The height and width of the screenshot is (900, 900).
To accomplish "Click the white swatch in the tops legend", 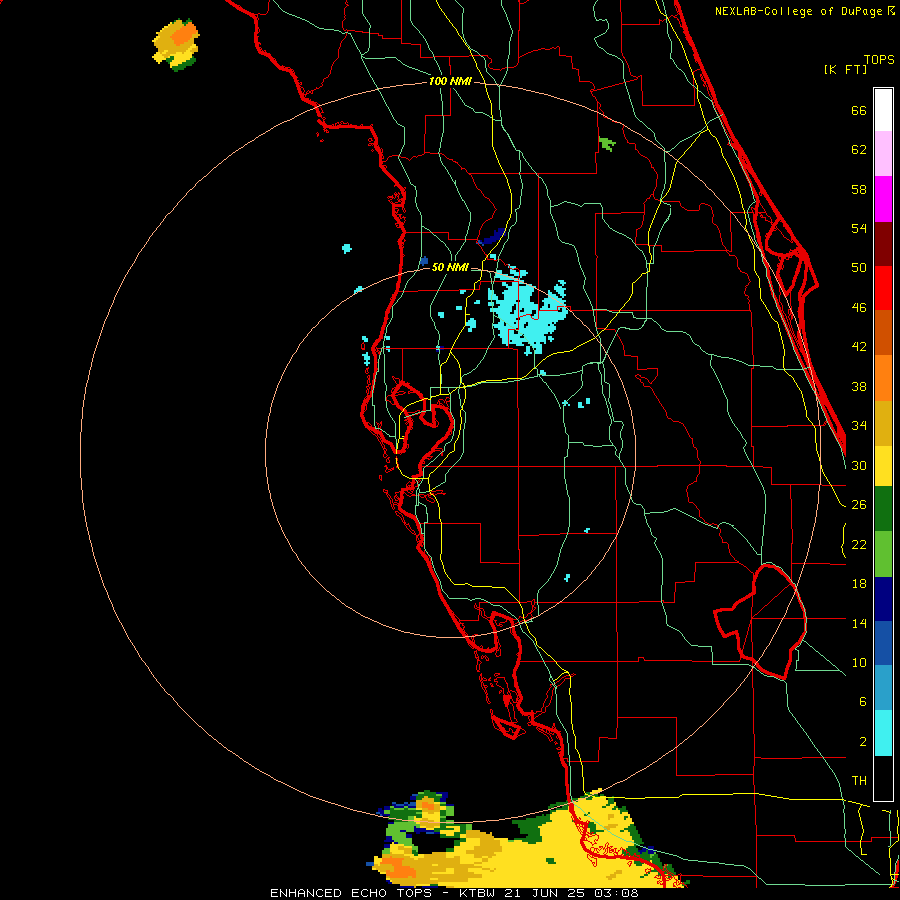I will click(x=883, y=110).
